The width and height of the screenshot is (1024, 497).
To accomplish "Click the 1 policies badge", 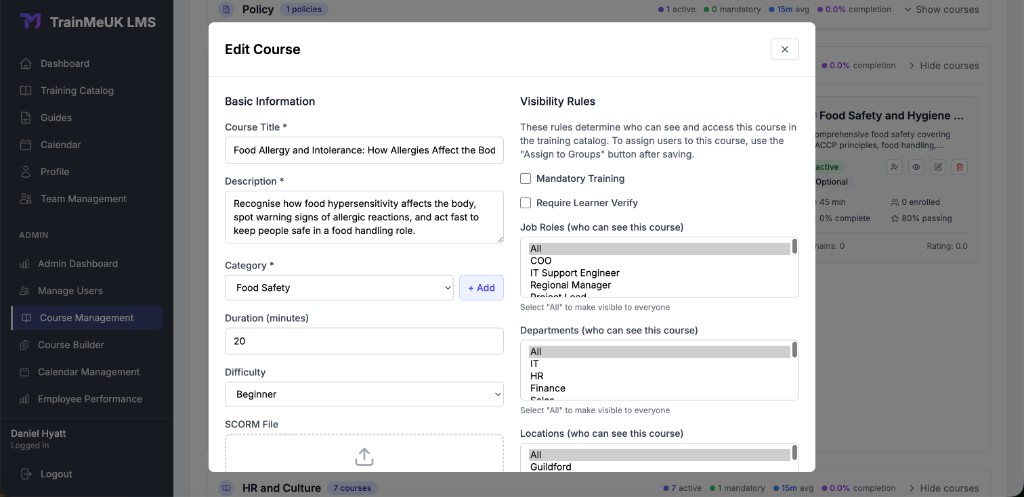I will point(304,10).
